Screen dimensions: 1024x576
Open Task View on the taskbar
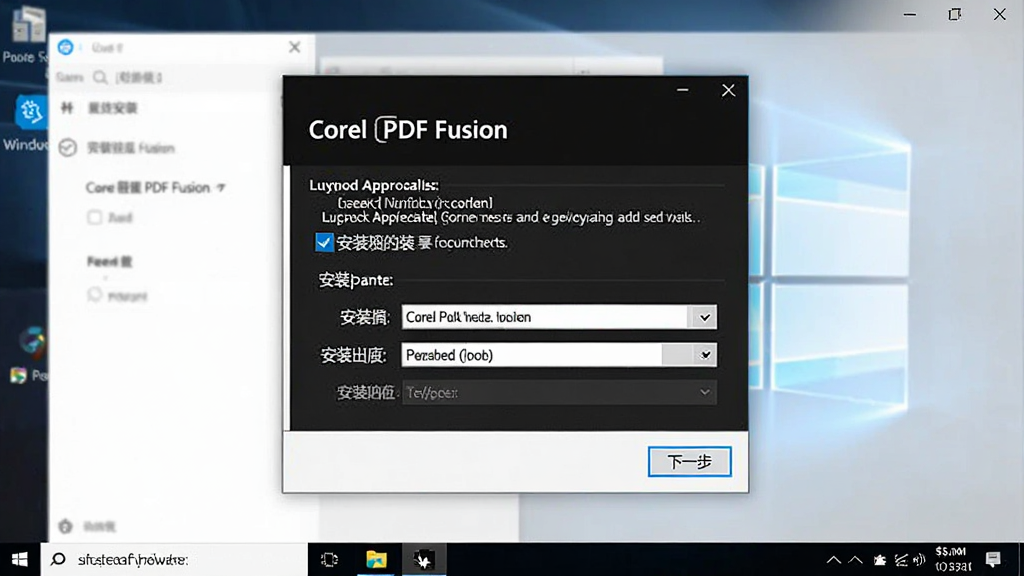[330, 560]
